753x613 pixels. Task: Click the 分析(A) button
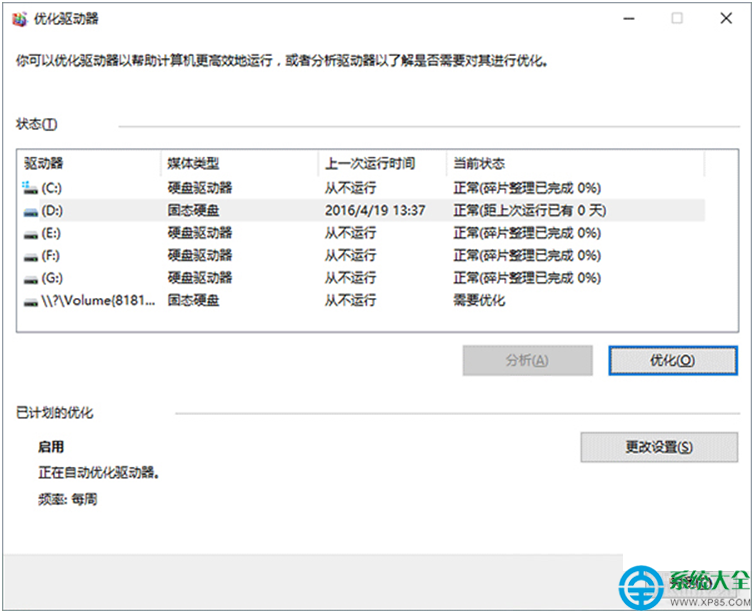[x=527, y=360]
